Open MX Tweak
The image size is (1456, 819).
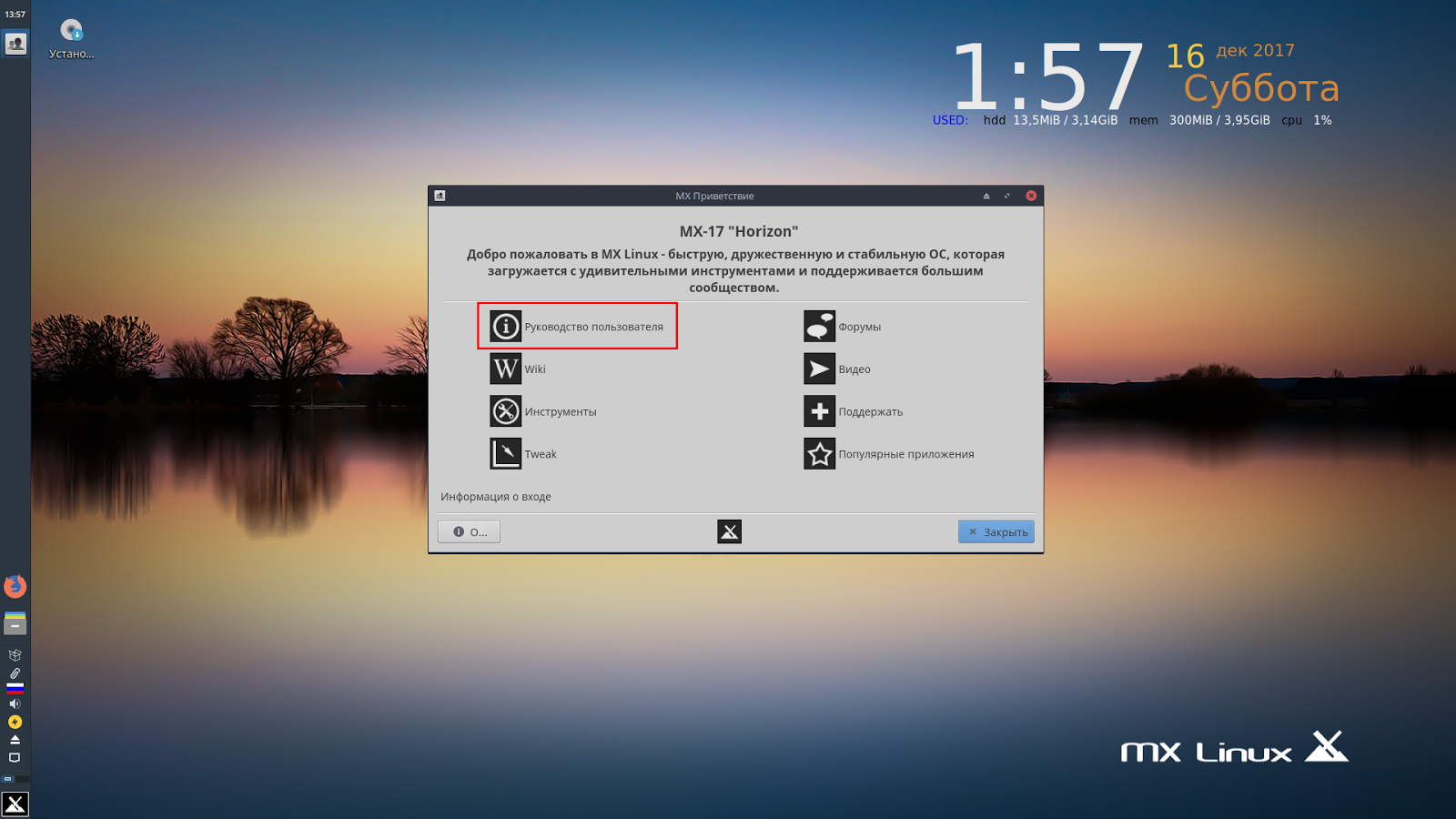click(523, 453)
